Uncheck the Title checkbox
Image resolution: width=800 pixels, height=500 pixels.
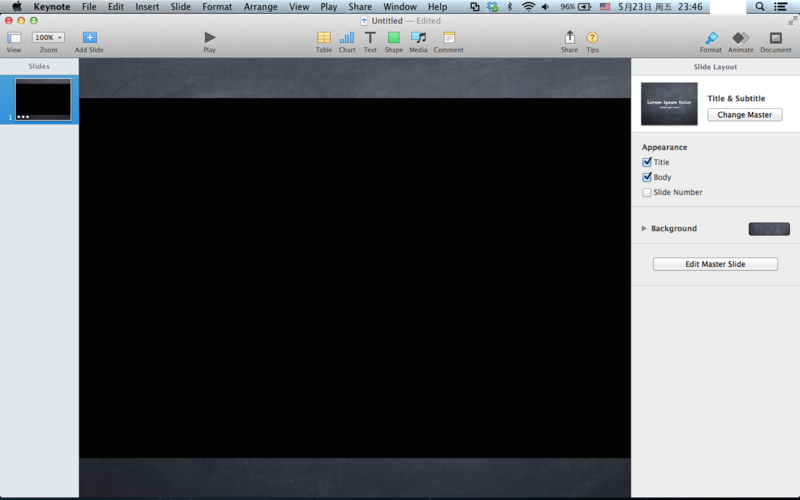pyautogui.click(x=647, y=162)
